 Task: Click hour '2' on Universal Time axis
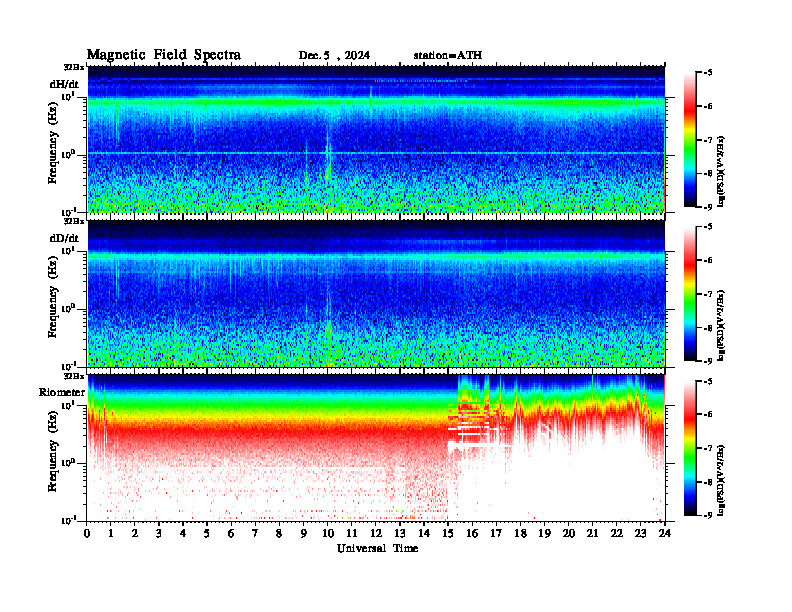(x=135, y=533)
